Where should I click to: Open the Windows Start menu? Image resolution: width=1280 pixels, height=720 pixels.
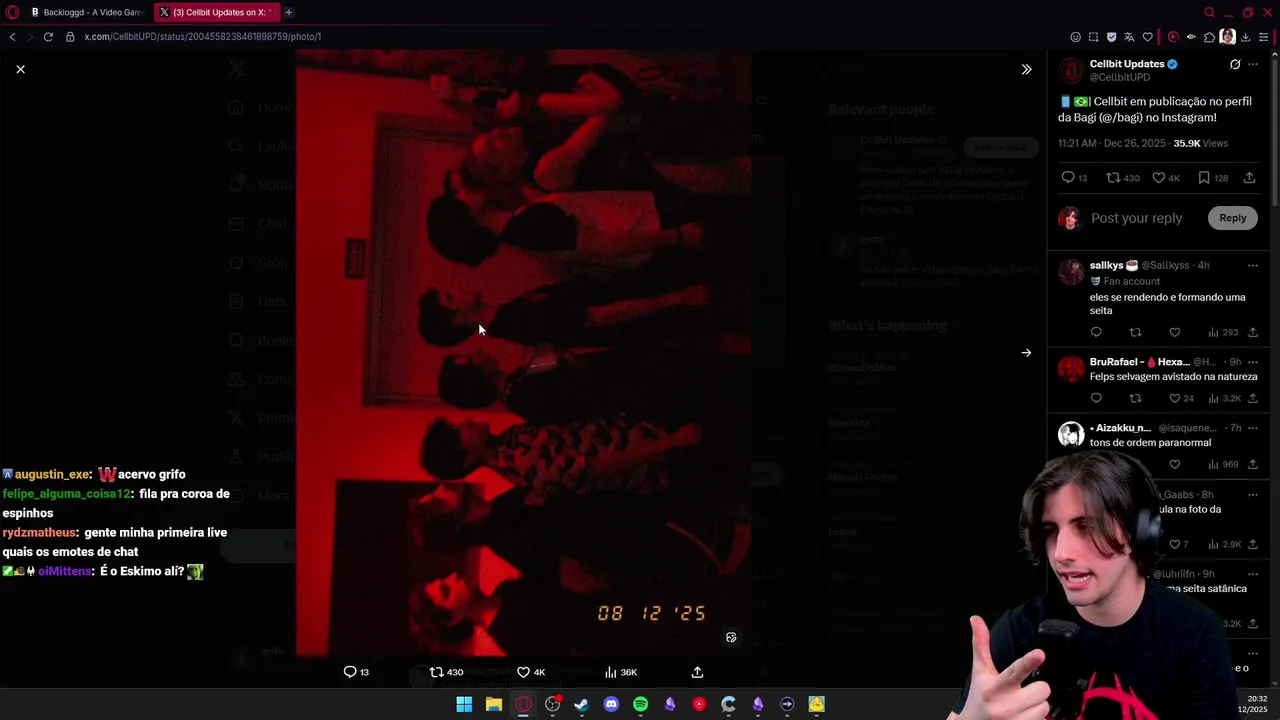tap(464, 704)
